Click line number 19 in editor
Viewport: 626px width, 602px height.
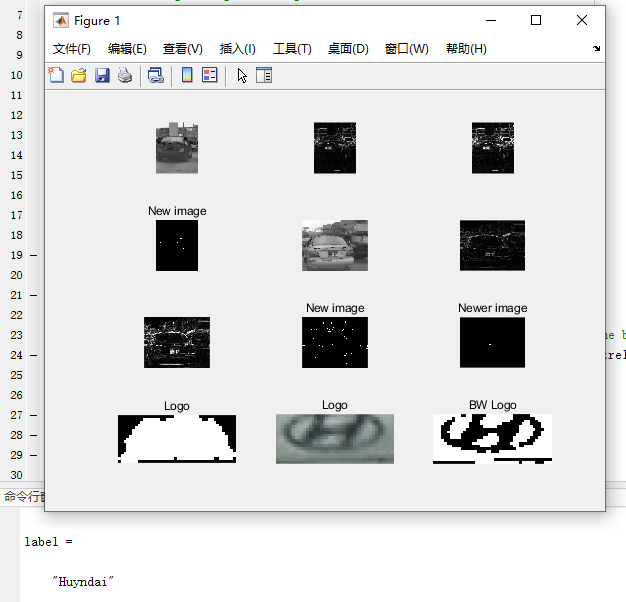16,255
